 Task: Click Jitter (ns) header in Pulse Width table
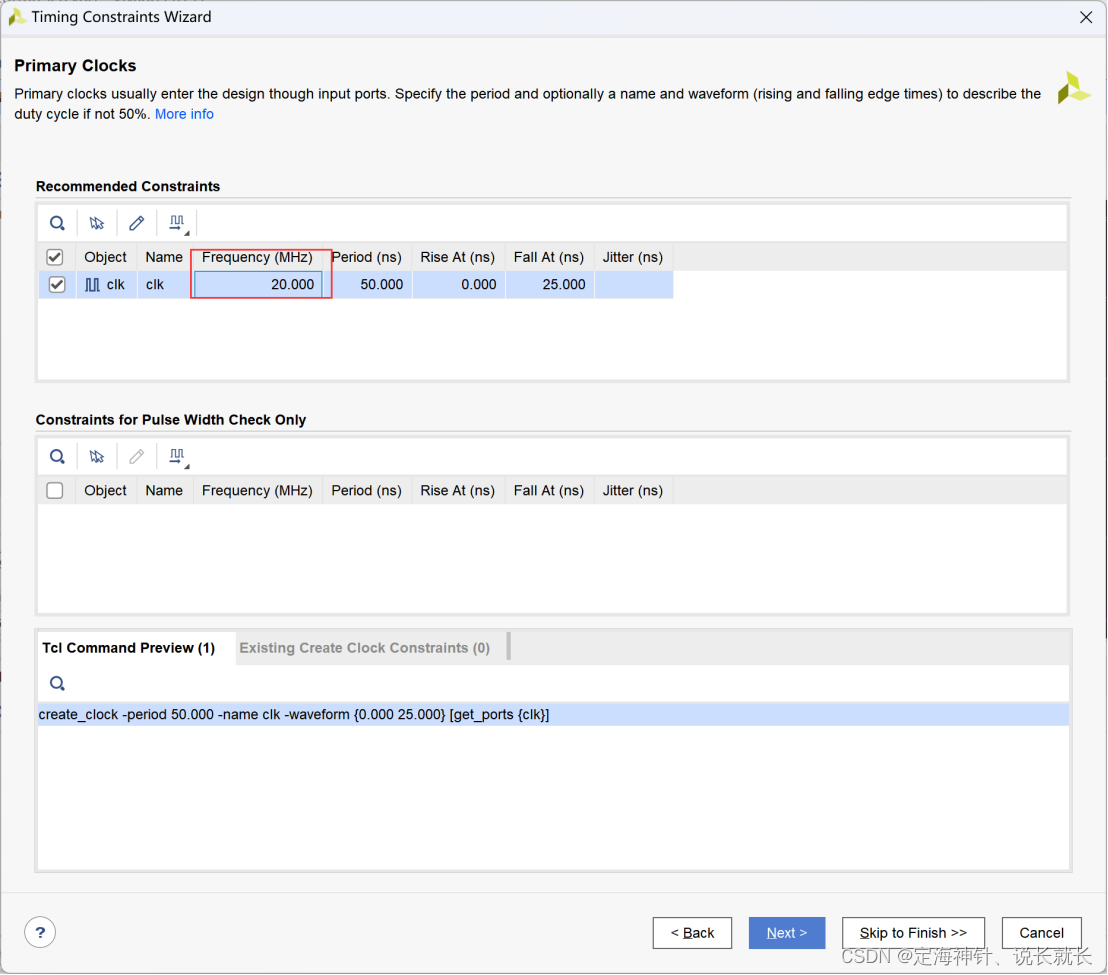[632, 490]
